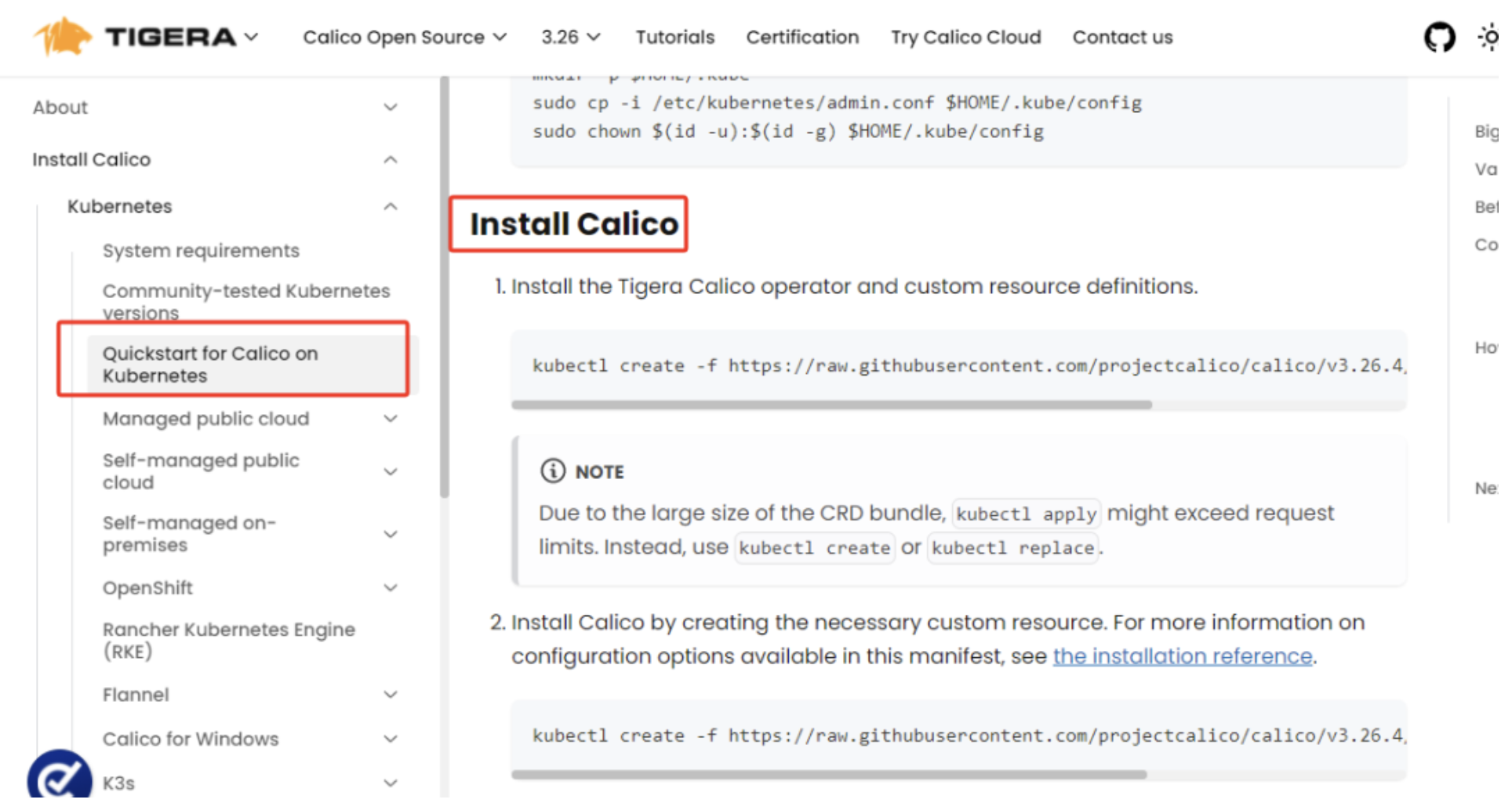Image resolution: width=1512 pixels, height=803 pixels.
Task: Open the Tutorials nav item
Action: click(674, 37)
